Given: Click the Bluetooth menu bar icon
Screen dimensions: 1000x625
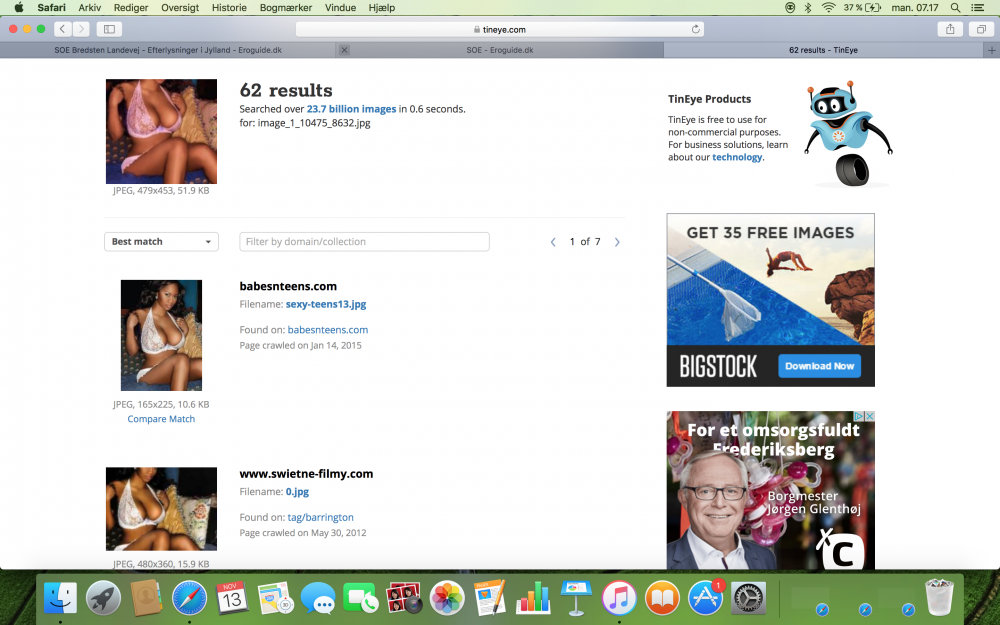Looking at the screenshot, I should (x=807, y=8).
